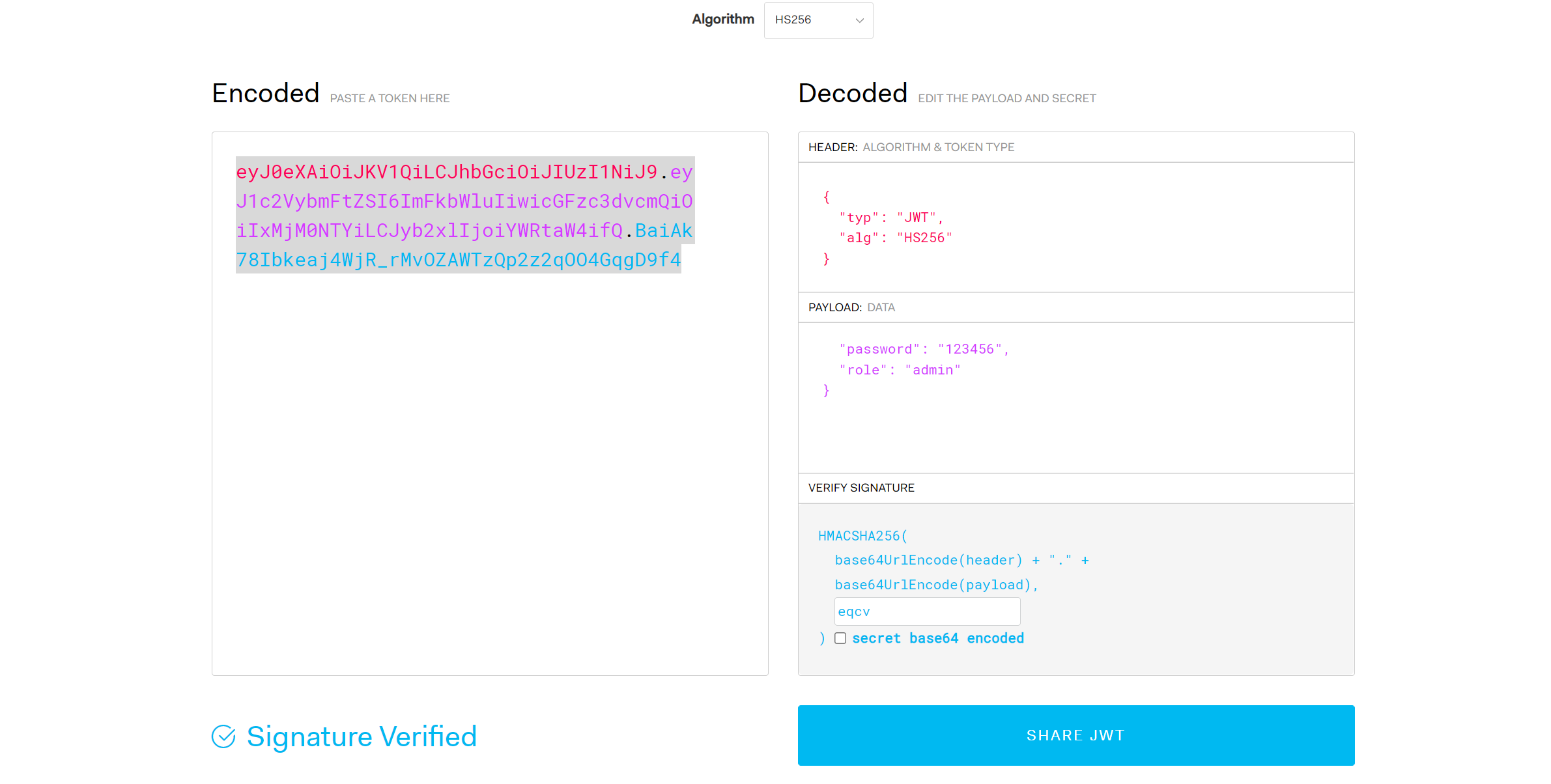Viewport: 1551px width, 784px height.
Task: Click the Signature Verified label
Action: coord(362,736)
